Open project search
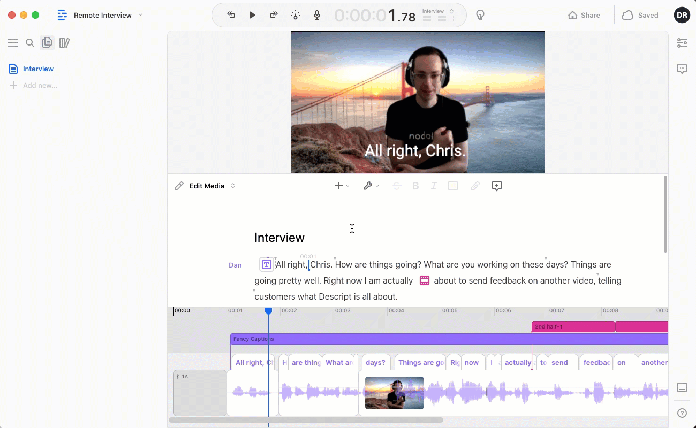Viewport: 696px width, 428px height. 30,43
